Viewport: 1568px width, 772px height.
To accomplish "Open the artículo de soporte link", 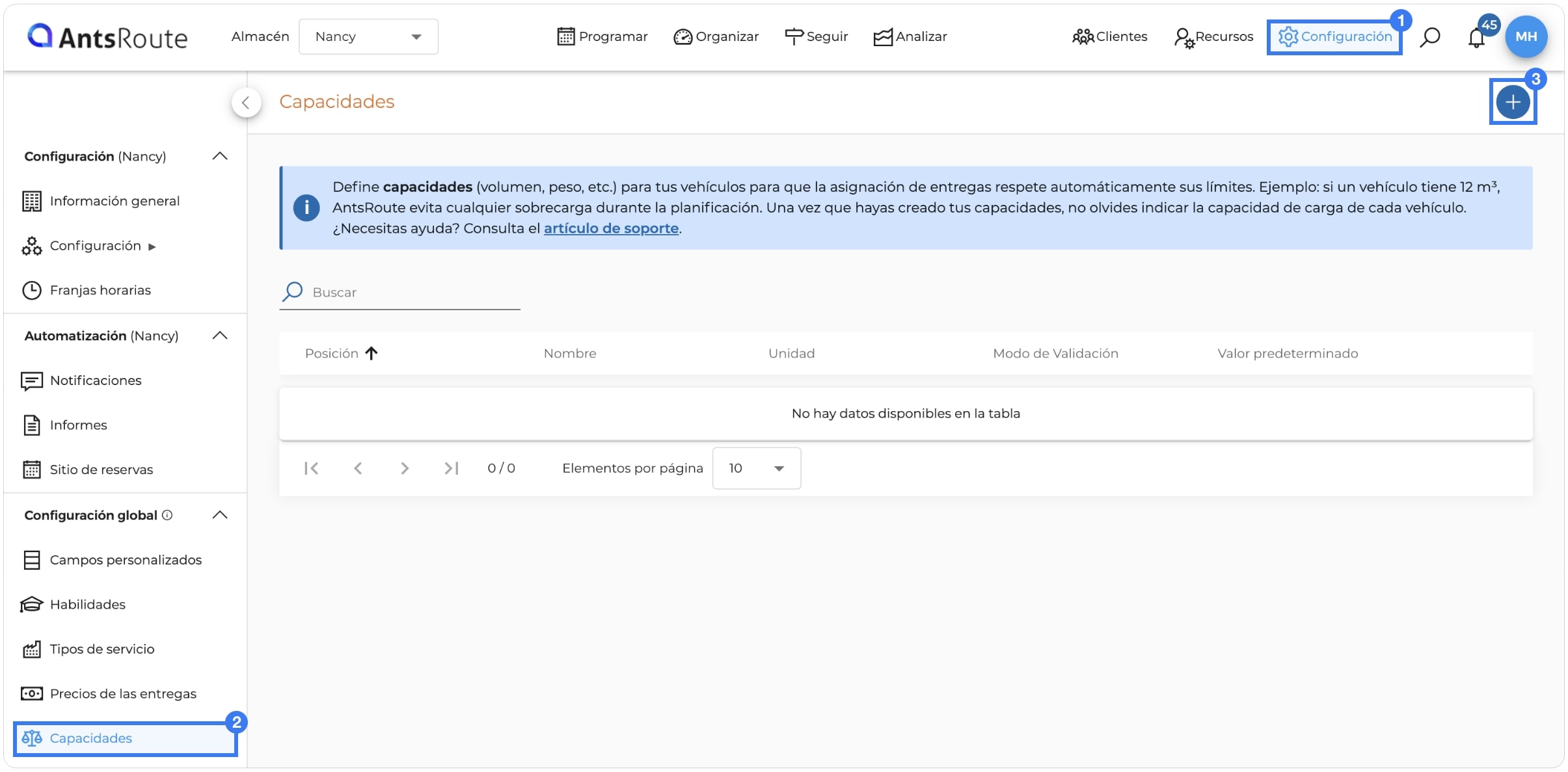I will 611,228.
